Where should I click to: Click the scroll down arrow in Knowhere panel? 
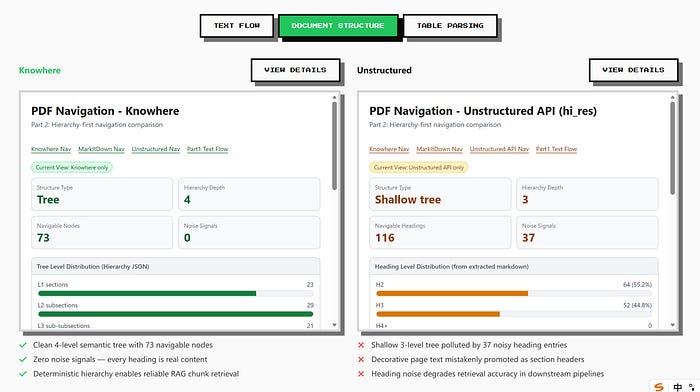(334, 325)
